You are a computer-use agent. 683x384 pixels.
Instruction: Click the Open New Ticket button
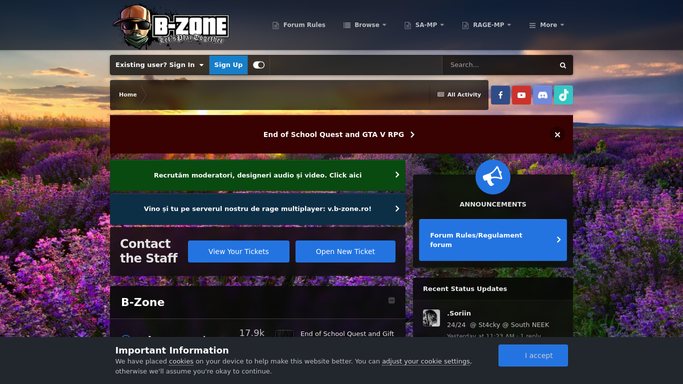[x=345, y=251]
